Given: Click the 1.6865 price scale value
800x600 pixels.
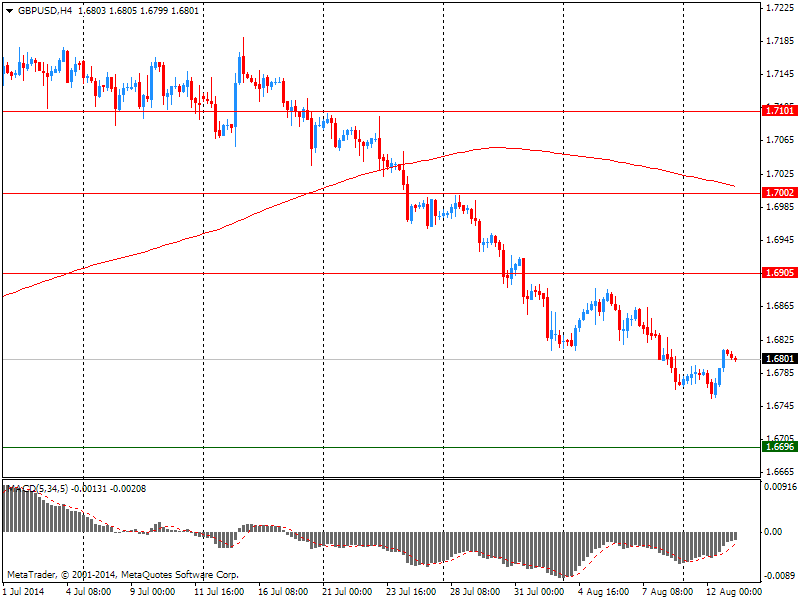Looking at the screenshot, I should coord(781,306).
